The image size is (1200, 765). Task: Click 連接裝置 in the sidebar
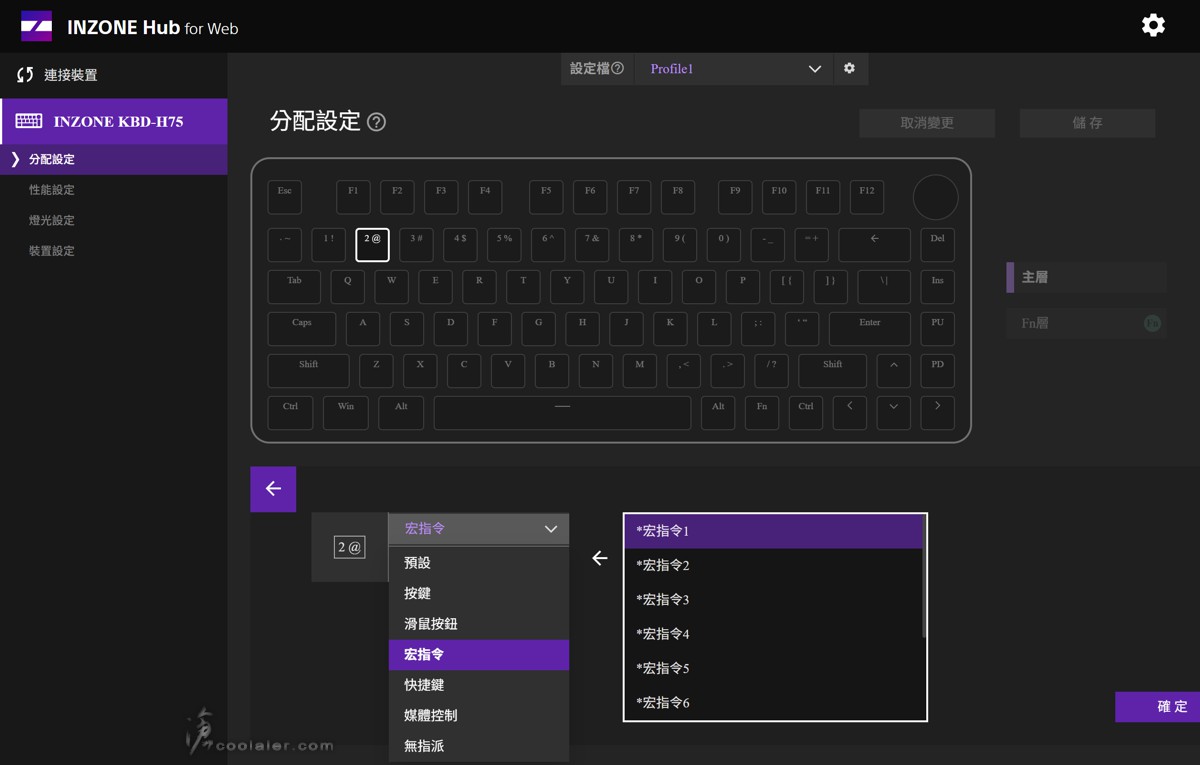(x=70, y=75)
